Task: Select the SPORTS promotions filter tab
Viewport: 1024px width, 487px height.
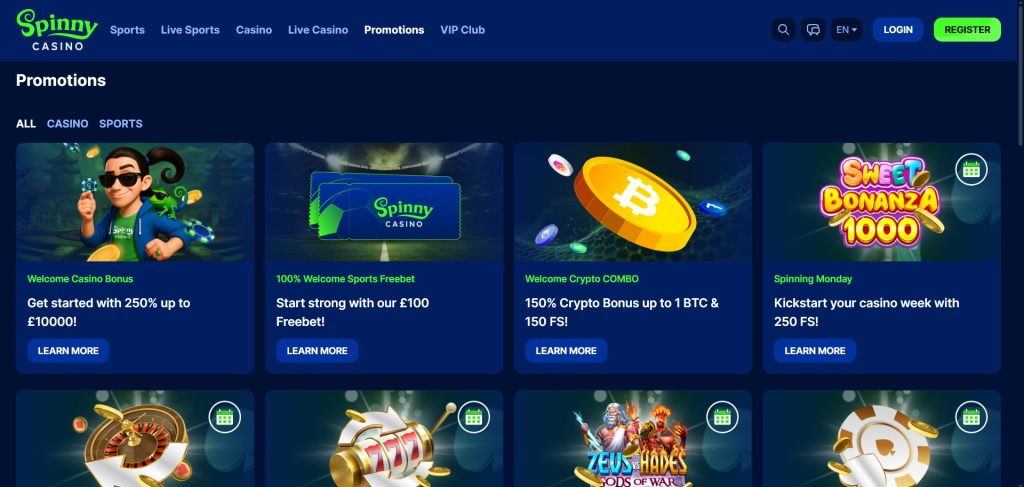Action: click(121, 123)
